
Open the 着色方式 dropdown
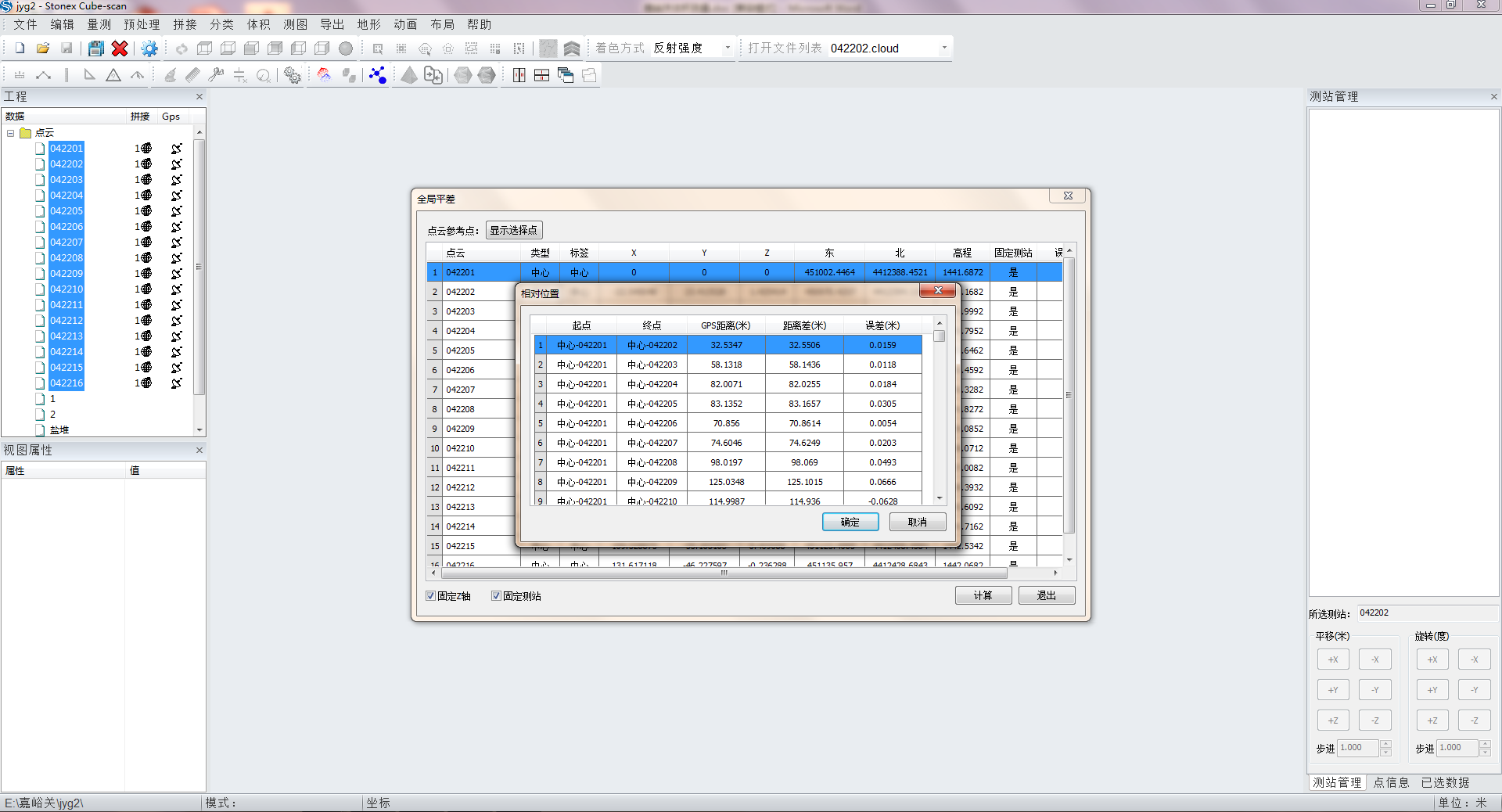point(727,49)
